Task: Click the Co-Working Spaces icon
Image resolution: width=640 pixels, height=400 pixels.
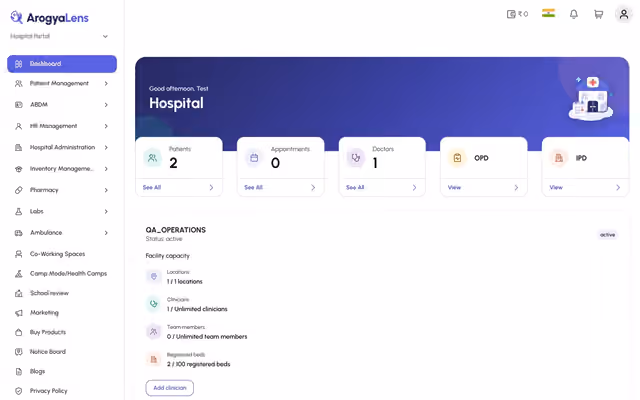Action: pos(19,254)
